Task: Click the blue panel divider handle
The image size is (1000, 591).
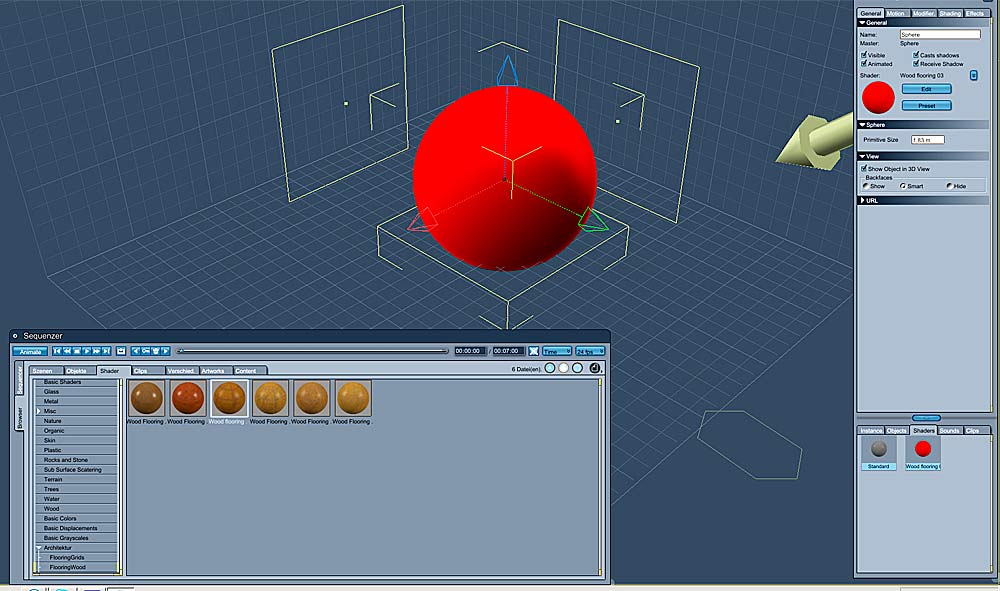Action: [925, 418]
